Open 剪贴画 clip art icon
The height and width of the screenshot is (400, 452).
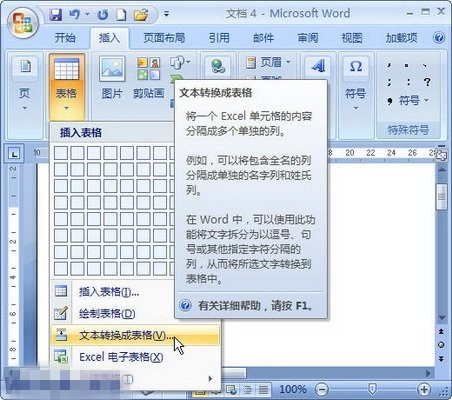point(149,78)
